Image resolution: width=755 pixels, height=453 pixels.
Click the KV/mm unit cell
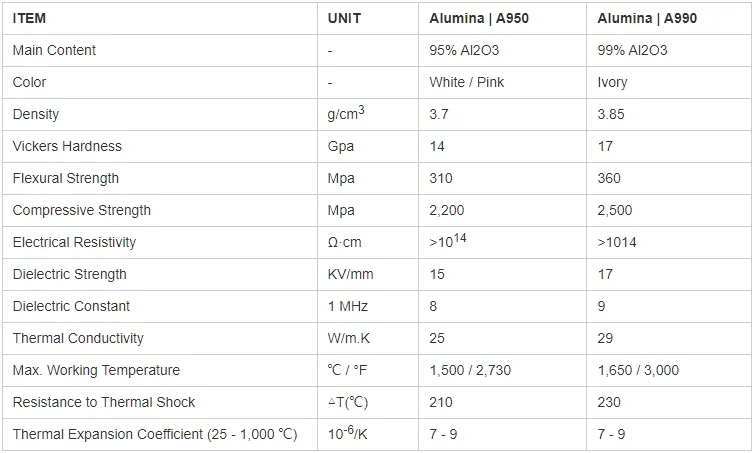click(x=350, y=274)
